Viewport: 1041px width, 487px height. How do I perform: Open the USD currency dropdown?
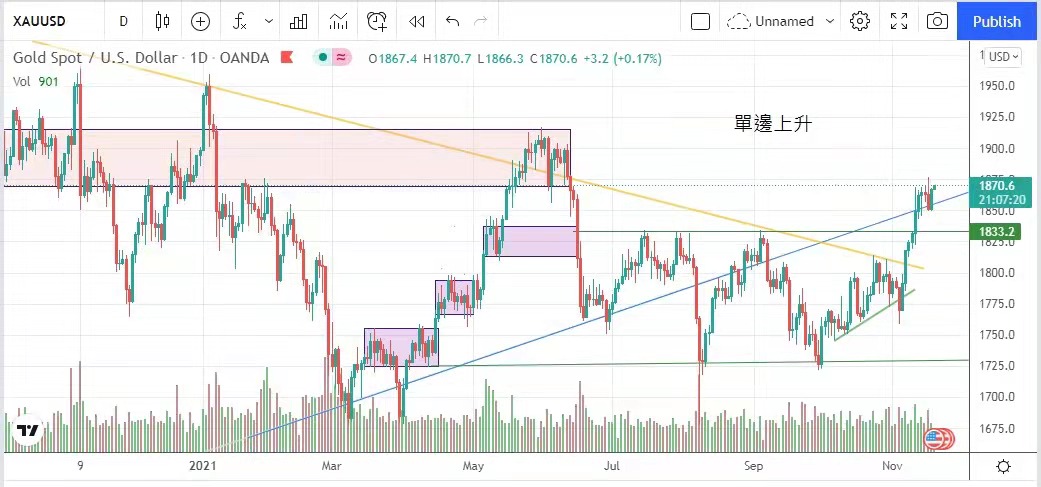[x=1004, y=57]
